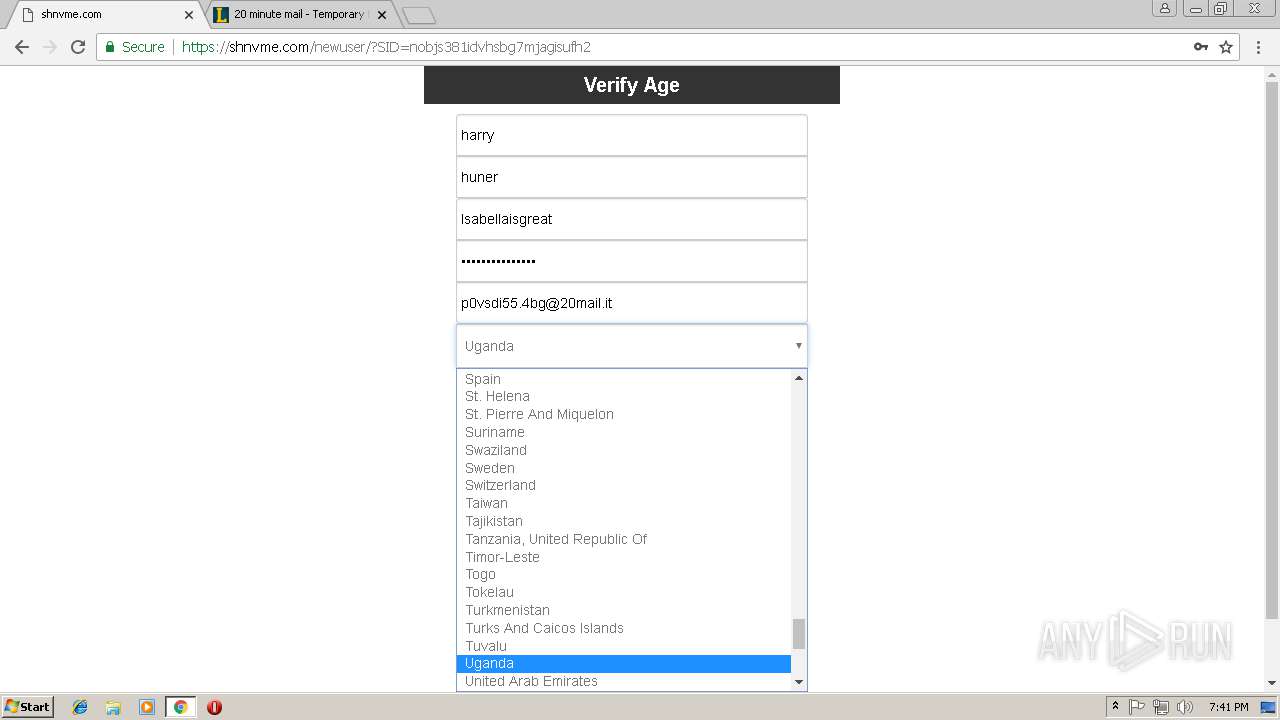
Task: Bookmark page with the star icon
Action: (1226, 47)
